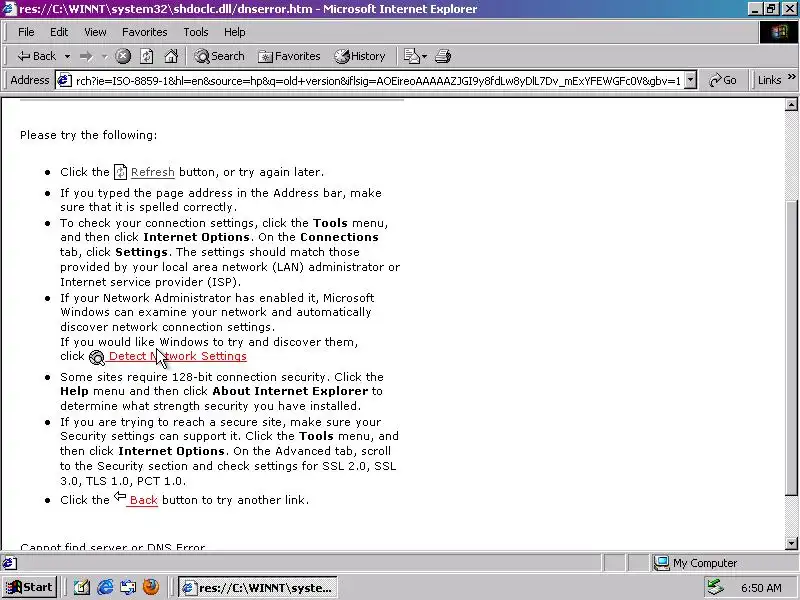The height and width of the screenshot is (600, 800).
Task: Open the Favorites menu
Action: [145, 32]
